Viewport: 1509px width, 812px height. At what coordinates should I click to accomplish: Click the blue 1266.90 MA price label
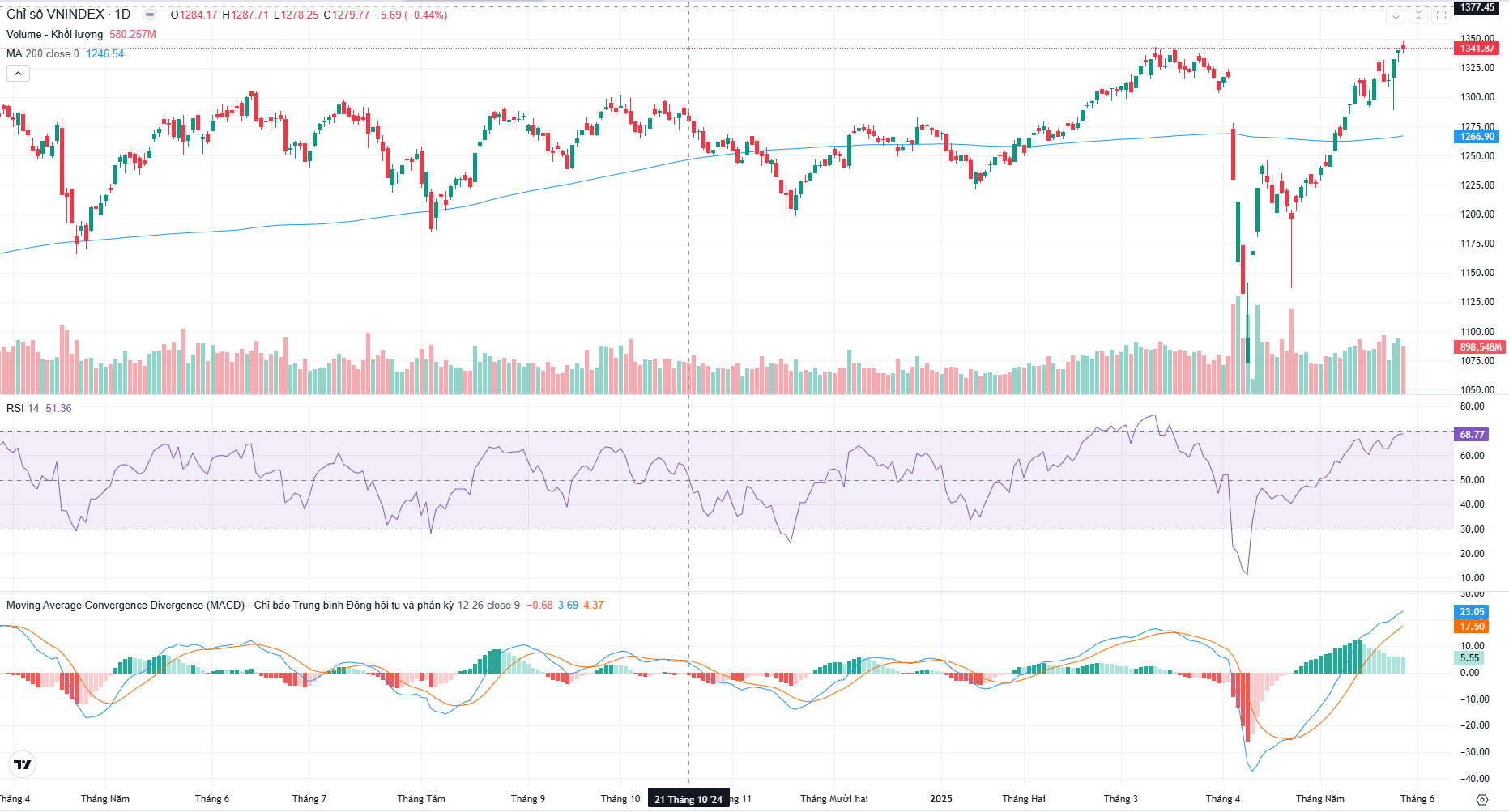pos(1478,137)
